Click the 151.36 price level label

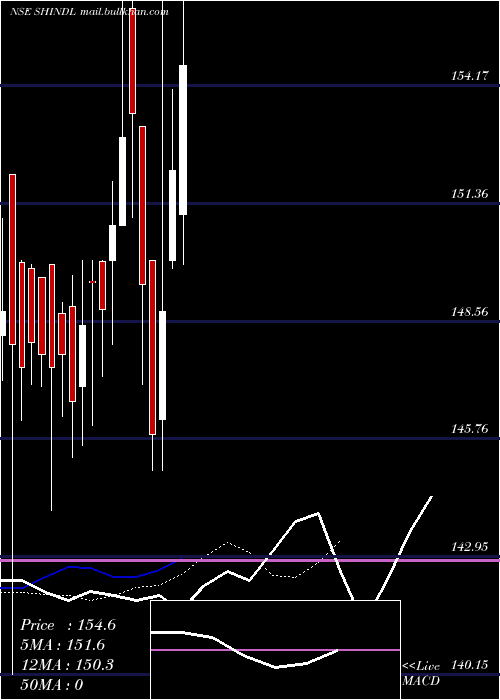coord(469,194)
